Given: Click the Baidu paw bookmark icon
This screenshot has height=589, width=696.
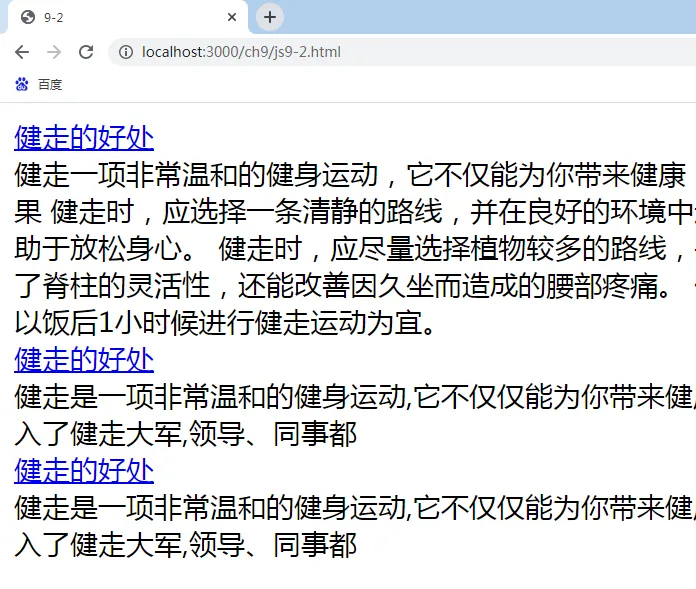Looking at the screenshot, I should [x=22, y=85].
